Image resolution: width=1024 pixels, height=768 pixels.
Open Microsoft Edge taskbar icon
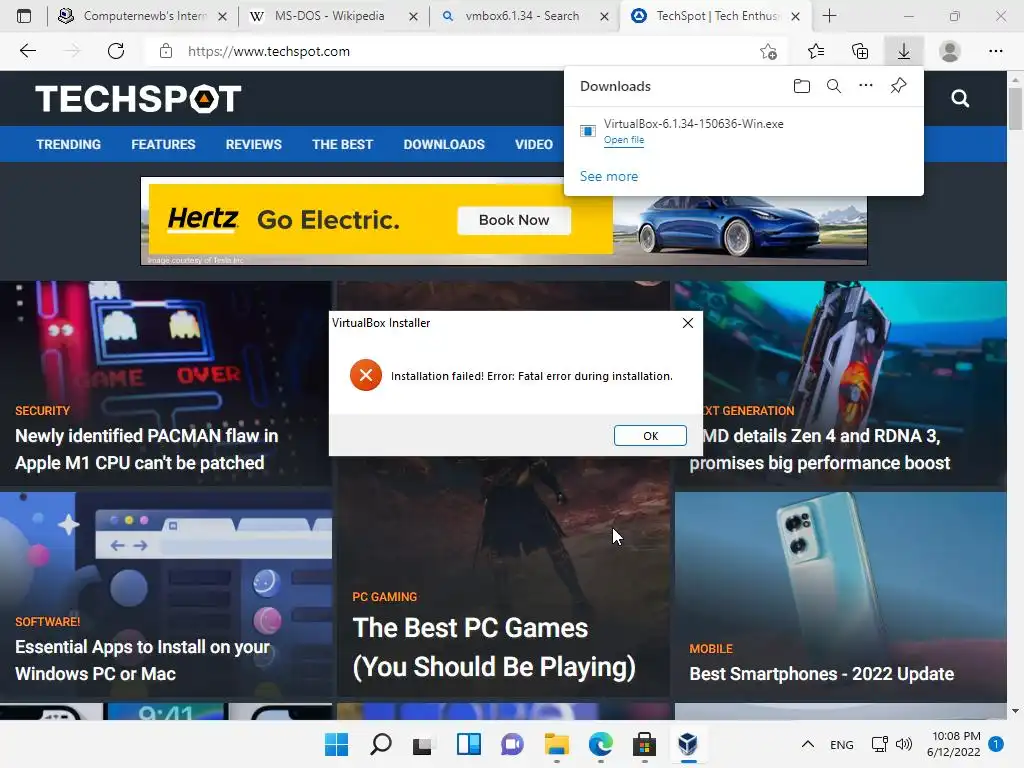pyautogui.click(x=600, y=744)
